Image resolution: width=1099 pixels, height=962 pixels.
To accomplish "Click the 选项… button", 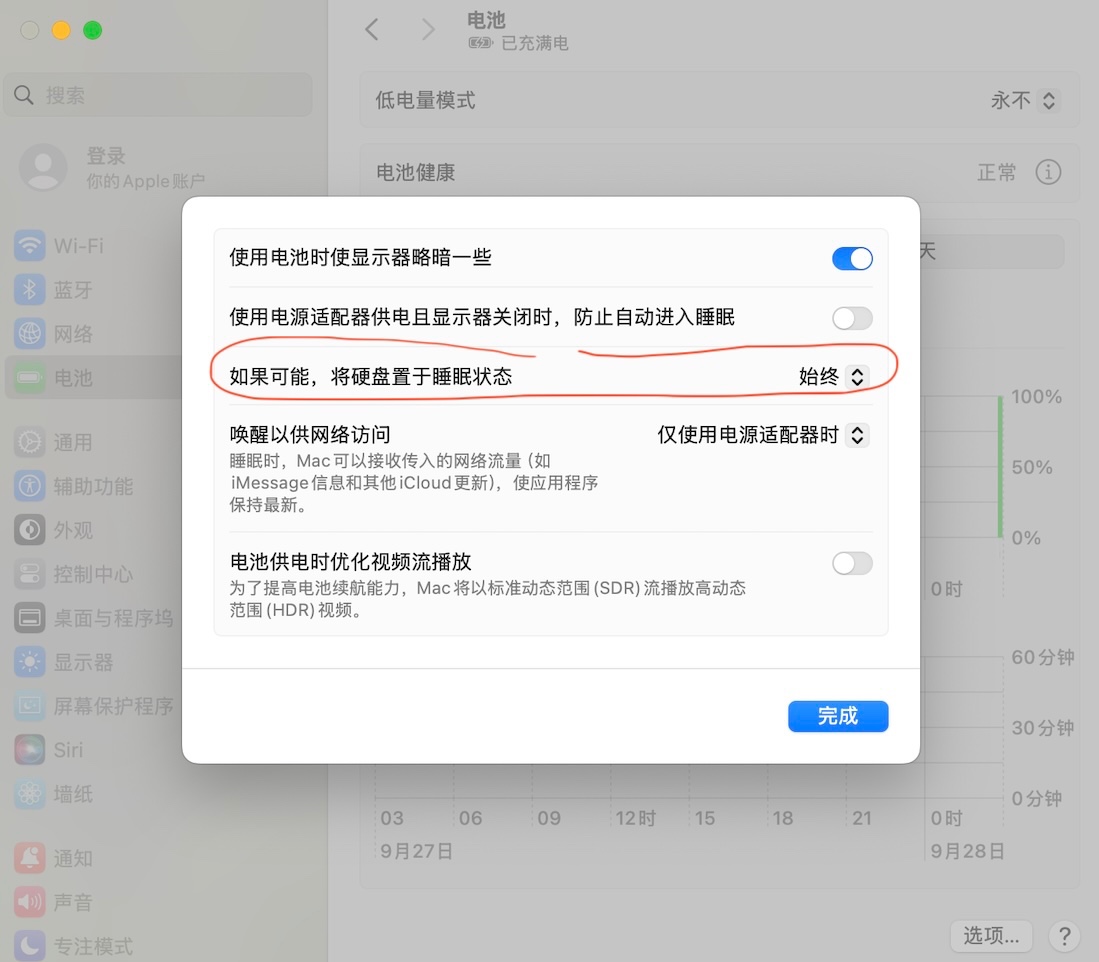I will click(991, 935).
